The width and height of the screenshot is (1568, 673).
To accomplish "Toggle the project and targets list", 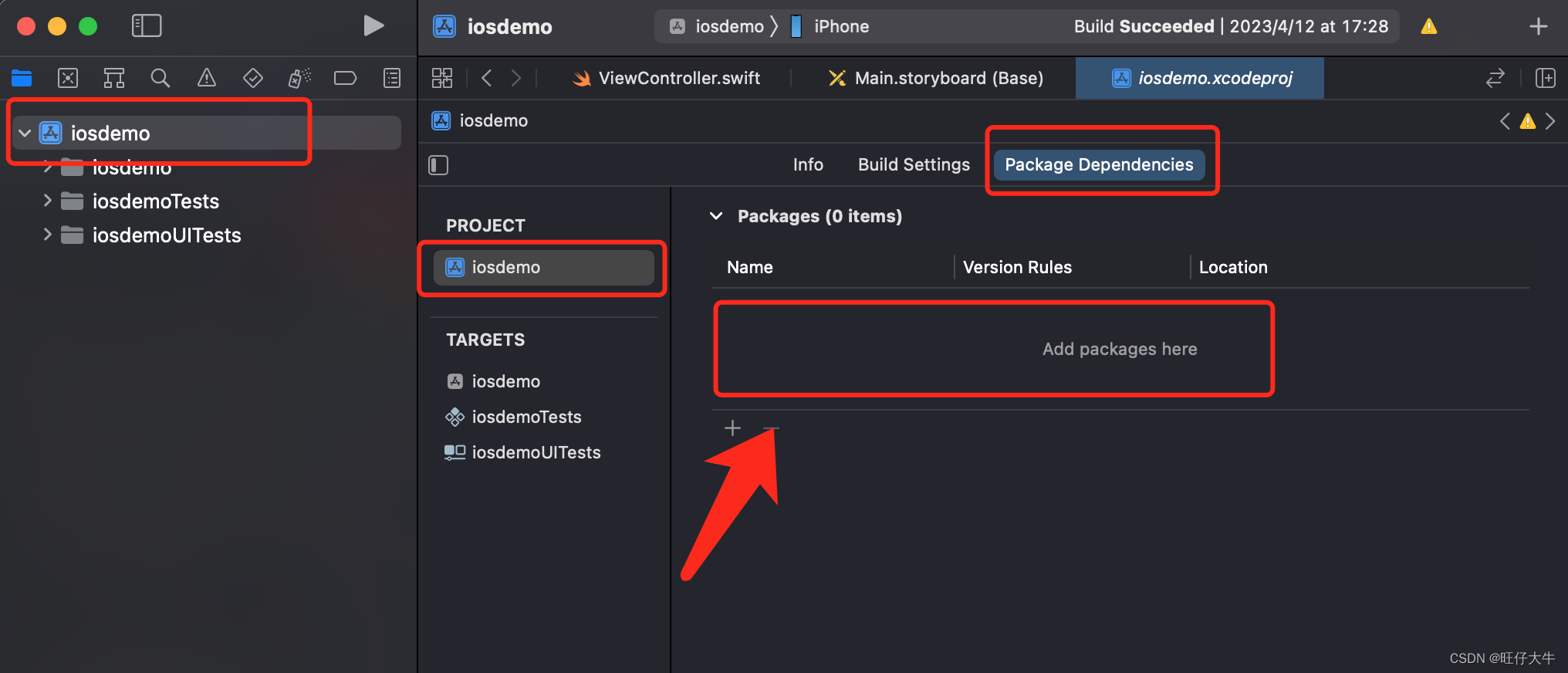I will (438, 165).
